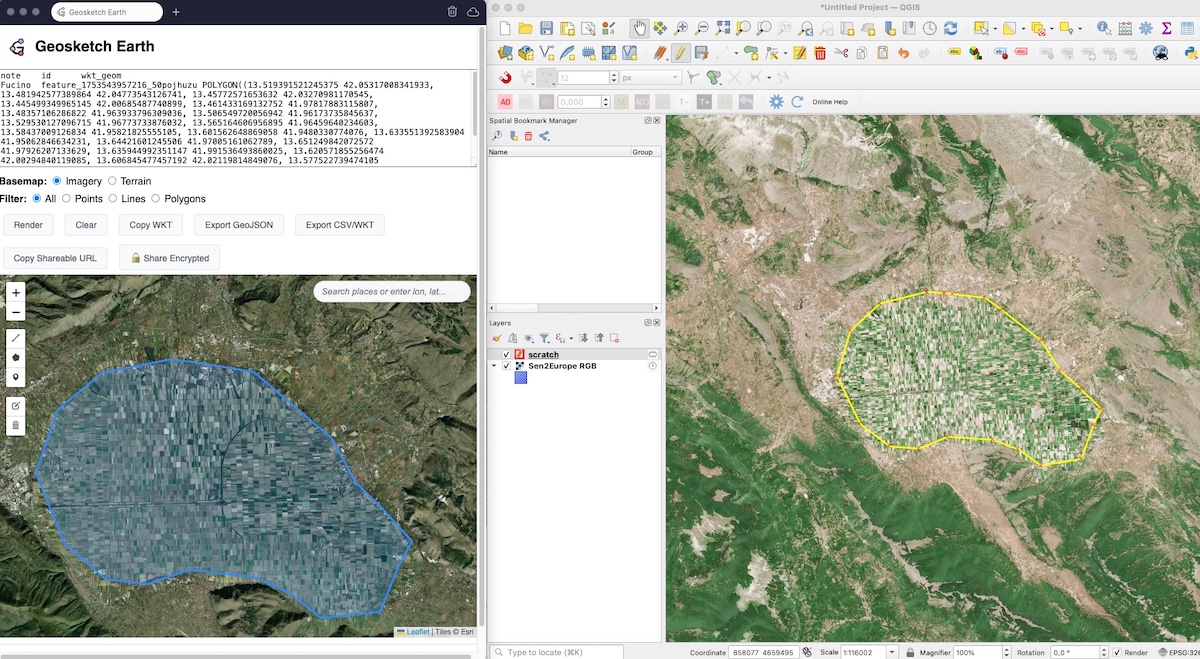Activate the Identify Features tool
The image size is (1200, 659).
point(1103,28)
